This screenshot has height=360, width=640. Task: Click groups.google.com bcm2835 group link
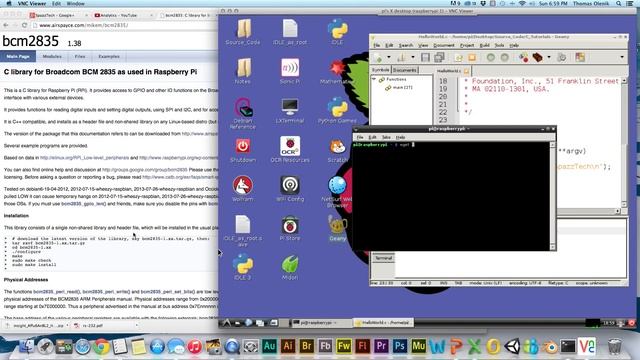click(x=144, y=169)
